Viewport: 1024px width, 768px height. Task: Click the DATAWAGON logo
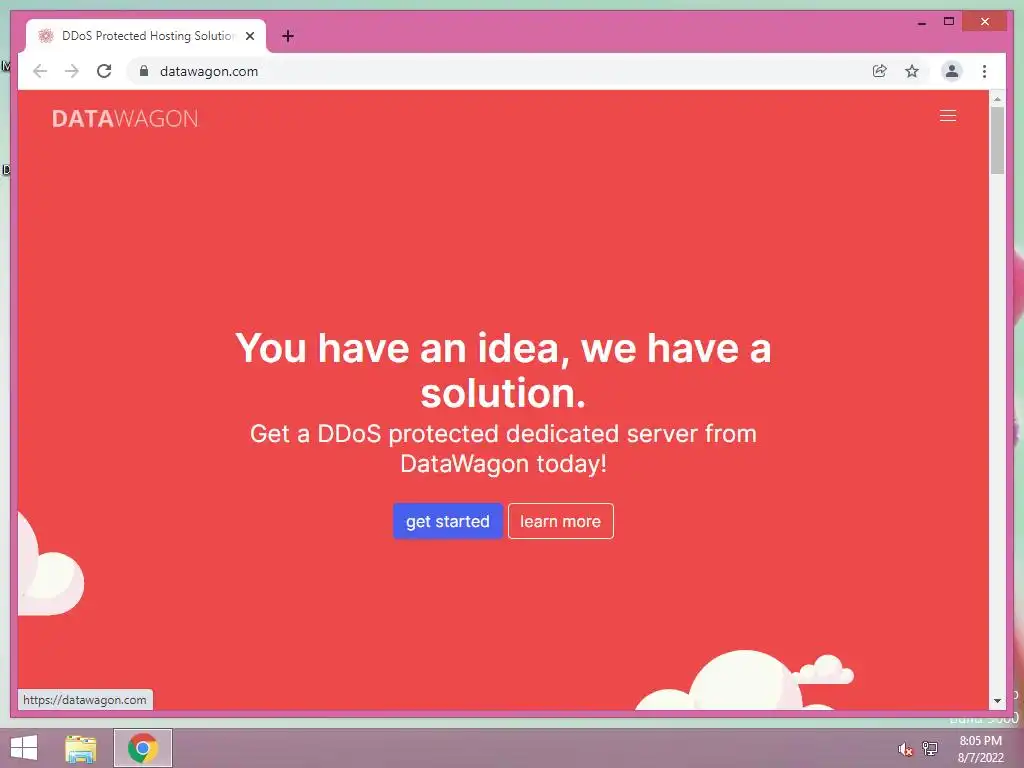125,118
